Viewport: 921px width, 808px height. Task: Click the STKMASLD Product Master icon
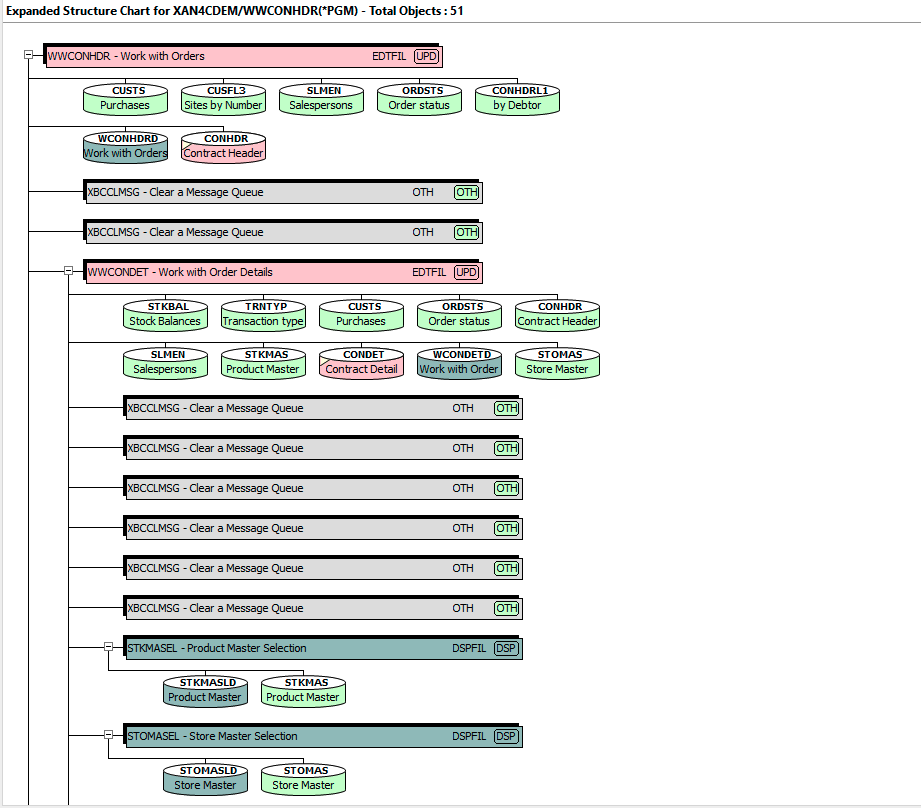click(204, 689)
